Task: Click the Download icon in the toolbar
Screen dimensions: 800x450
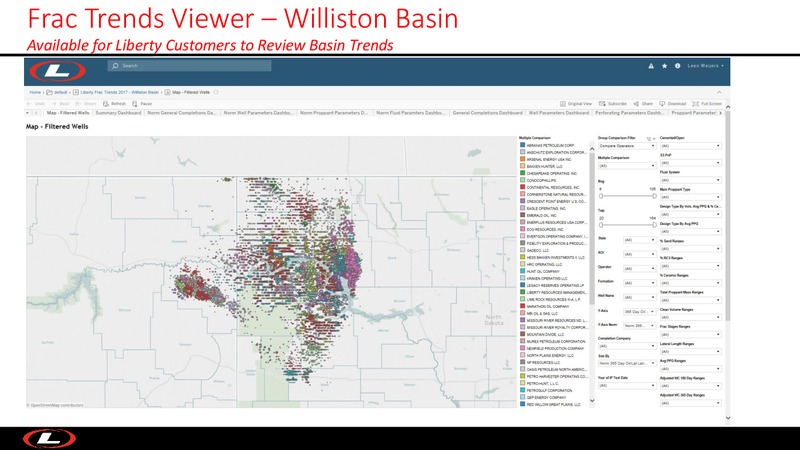Action: (662, 104)
